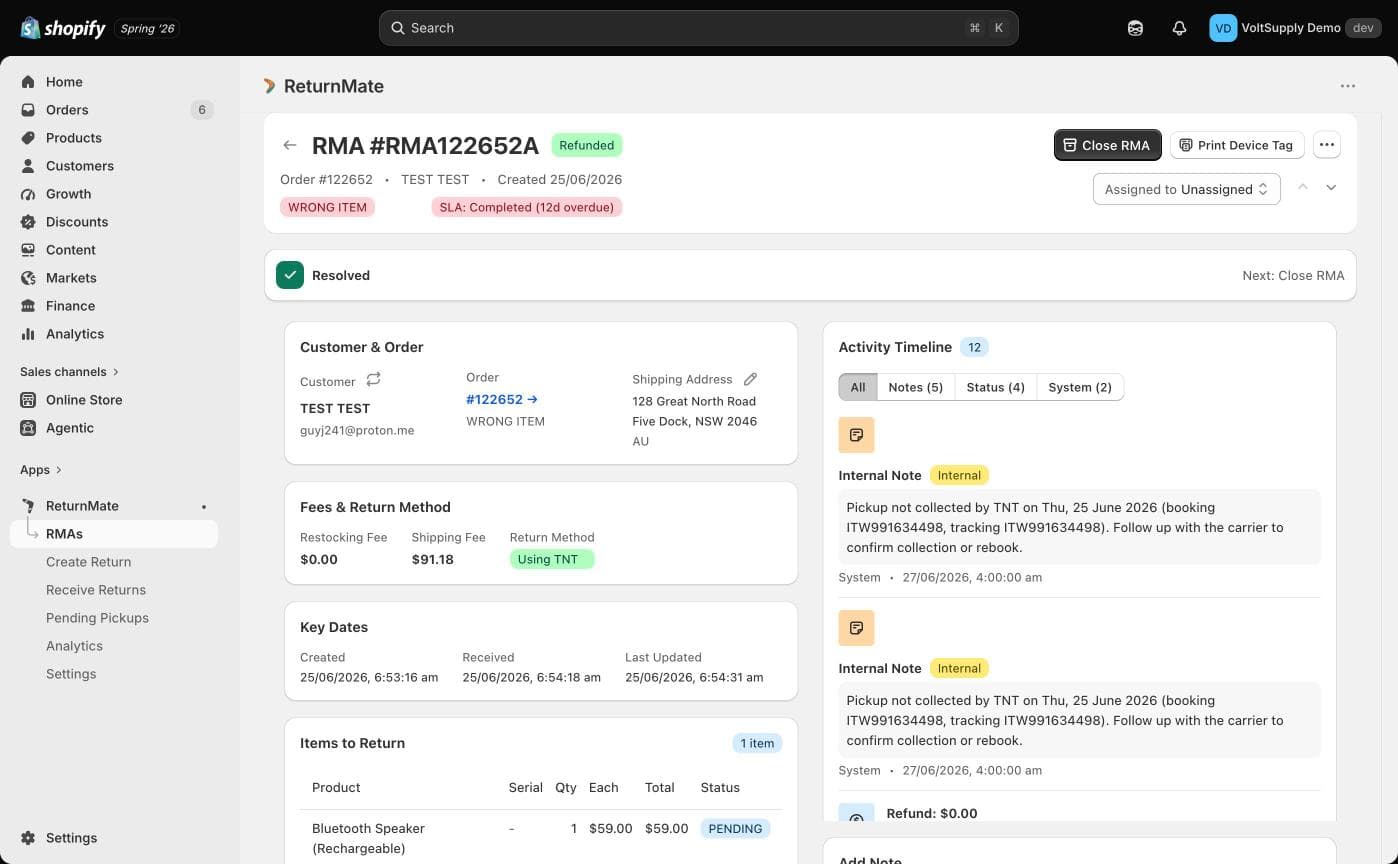Open the Sidekick assistant icon in top bar
The width and height of the screenshot is (1398, 864).
click(1135, 28)
